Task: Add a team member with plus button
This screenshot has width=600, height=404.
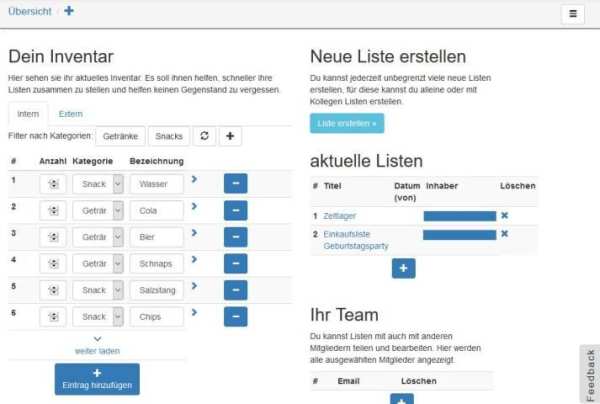Action: click(402, 399)
